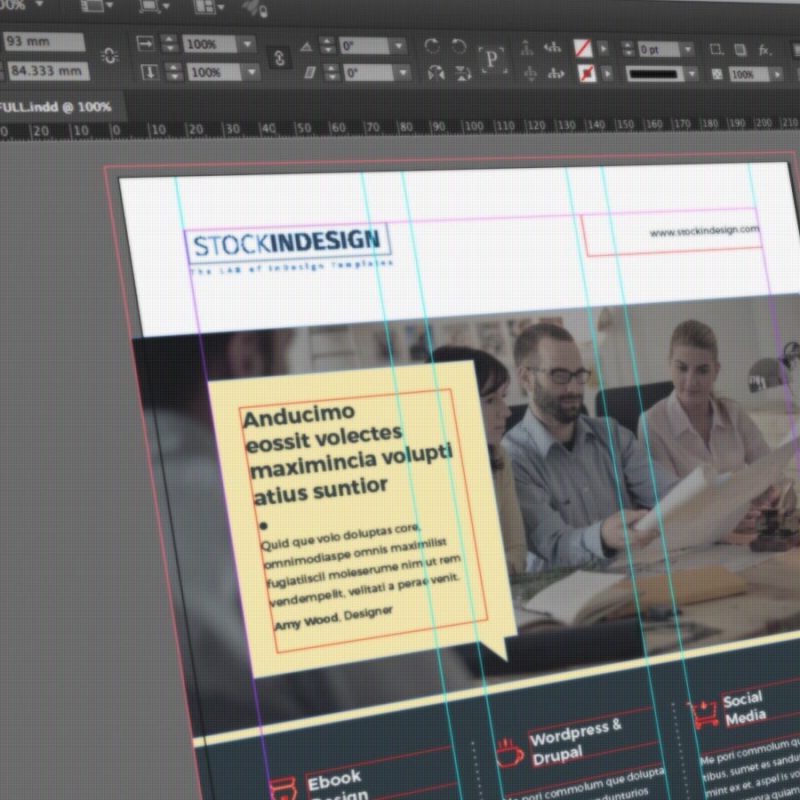This screenshot has height=800, width=800.
Task: Click the GPU performance rocket icon
Action: click(255, 8)
